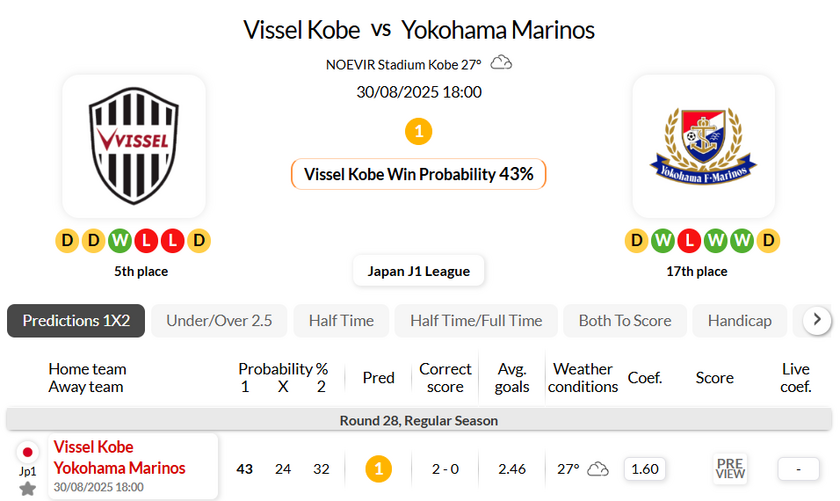
Task: Click the yellow prediction 1 badge in the header
Action: click(x=418, y=131)
